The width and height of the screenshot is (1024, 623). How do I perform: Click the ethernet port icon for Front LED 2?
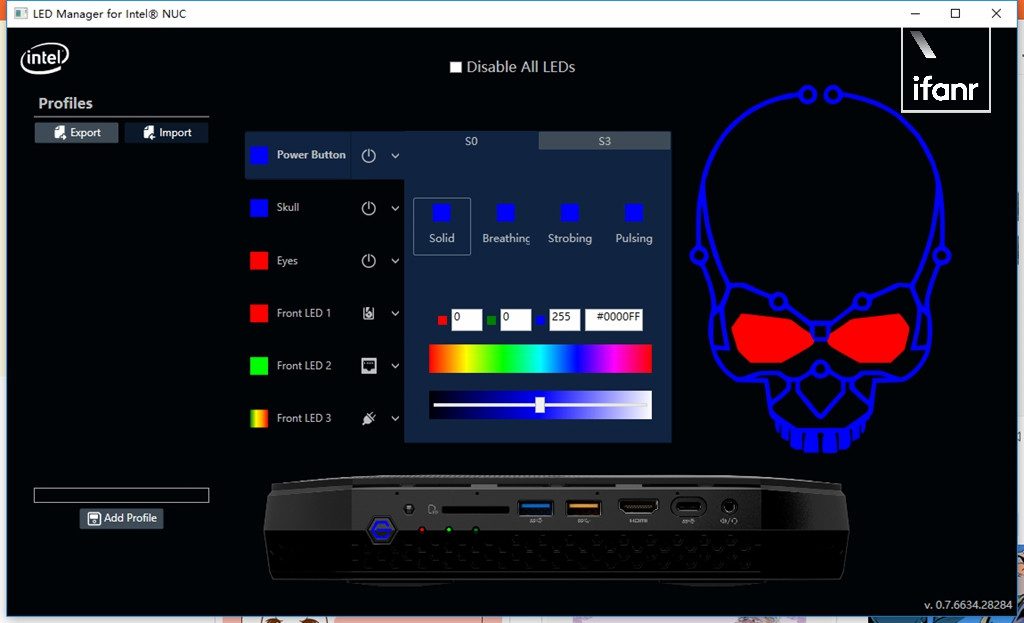coord(368,366)
